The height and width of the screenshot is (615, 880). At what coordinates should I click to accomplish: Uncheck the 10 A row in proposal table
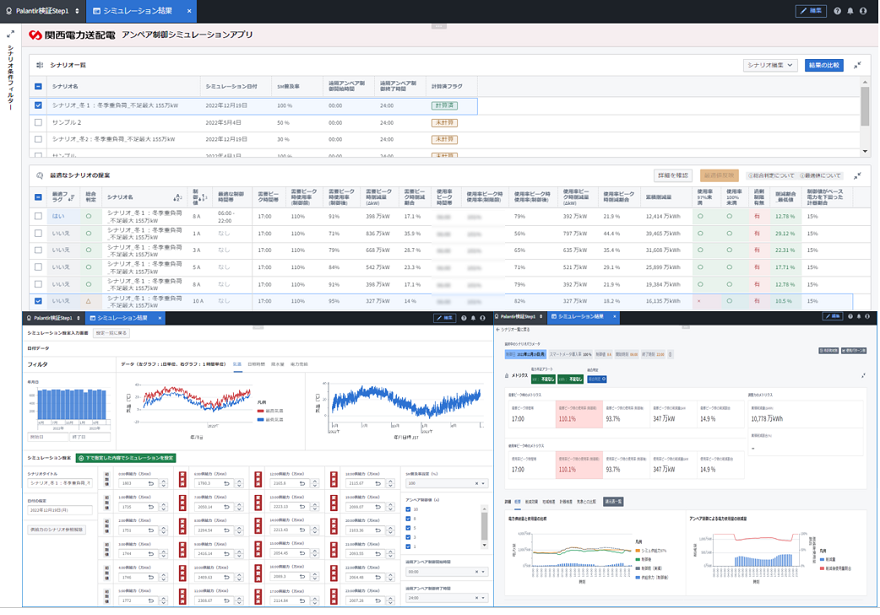[38, 301]
